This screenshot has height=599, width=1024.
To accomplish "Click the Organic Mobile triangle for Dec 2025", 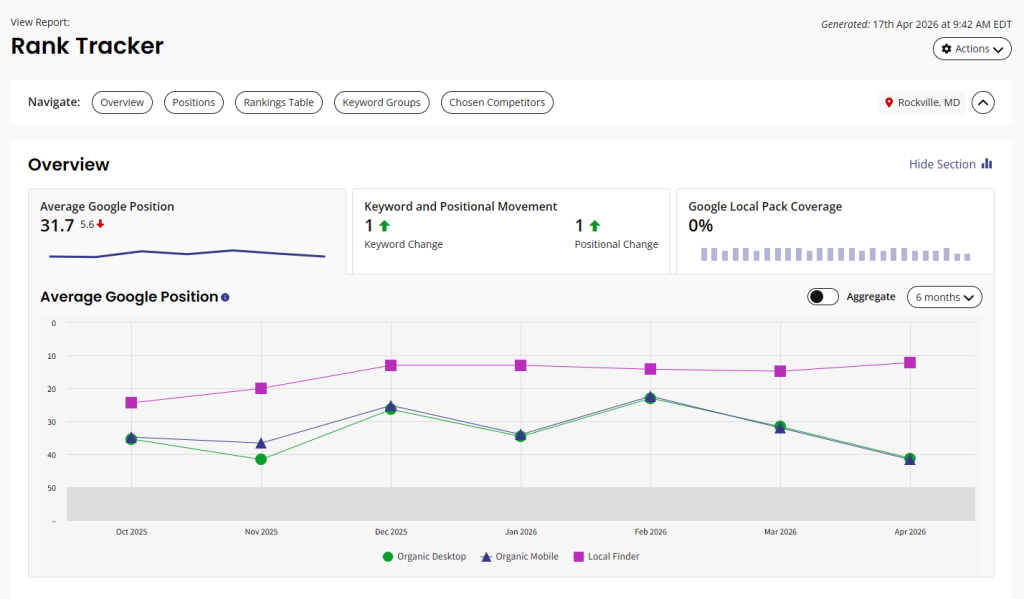I will 391,405.
